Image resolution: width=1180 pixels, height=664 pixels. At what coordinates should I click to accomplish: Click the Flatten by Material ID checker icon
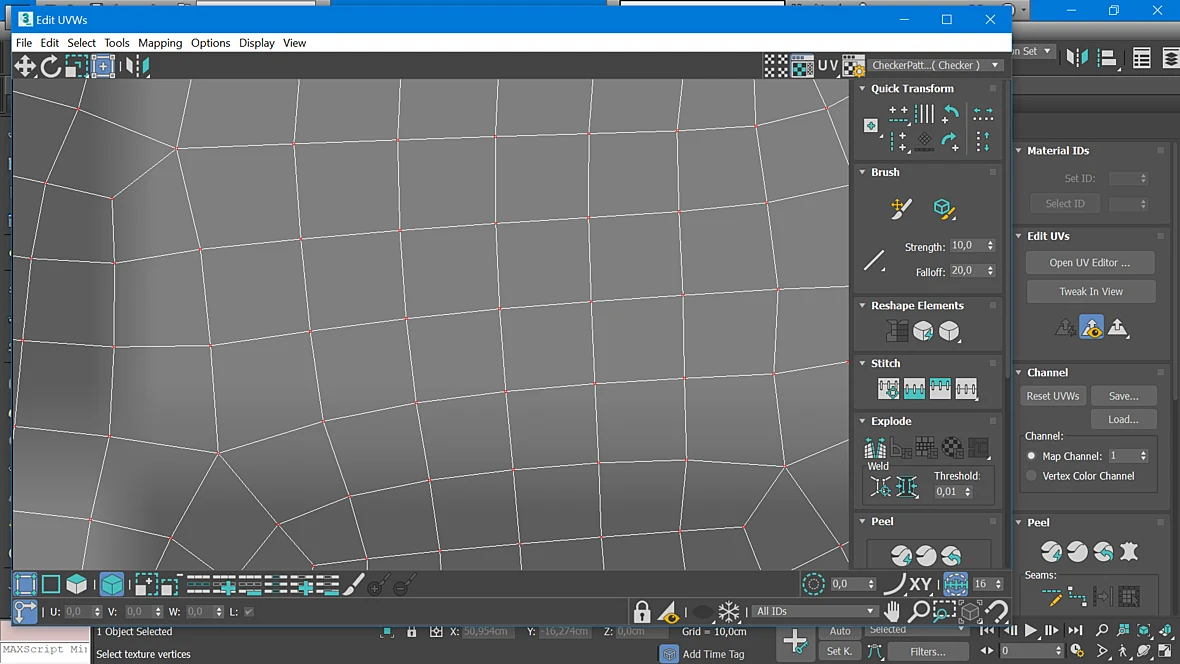pos(952,448)
